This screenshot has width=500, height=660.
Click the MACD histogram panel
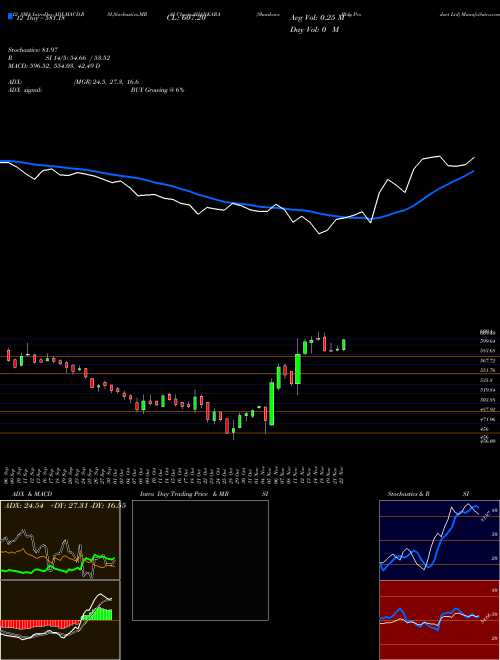60,620
